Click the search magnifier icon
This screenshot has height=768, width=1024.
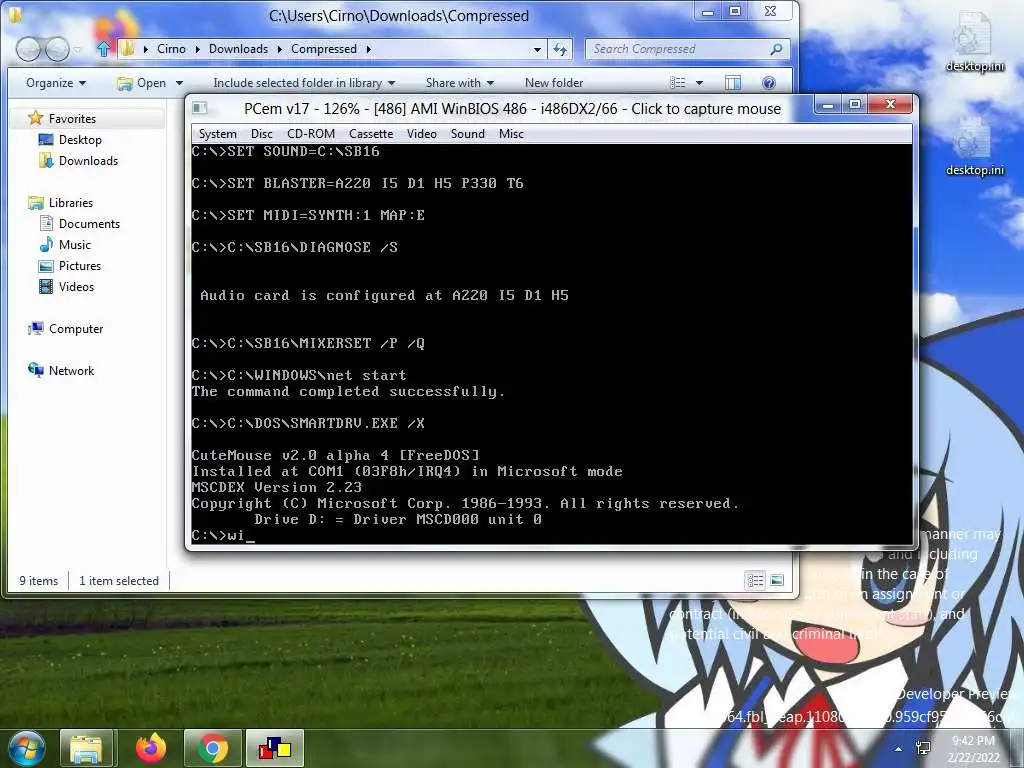point(776,49)
